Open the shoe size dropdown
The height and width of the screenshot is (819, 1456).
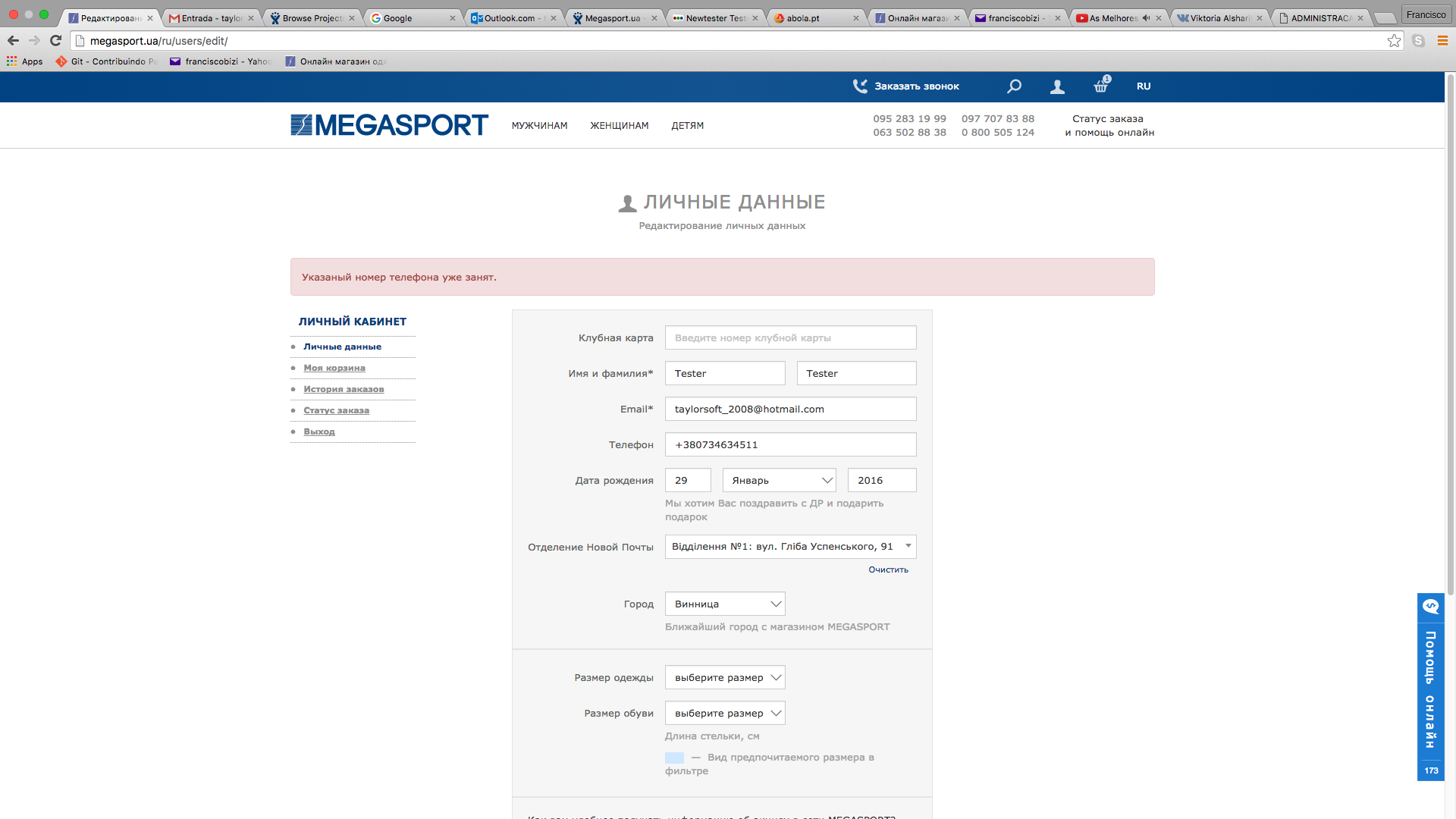[x=724, y=714]
